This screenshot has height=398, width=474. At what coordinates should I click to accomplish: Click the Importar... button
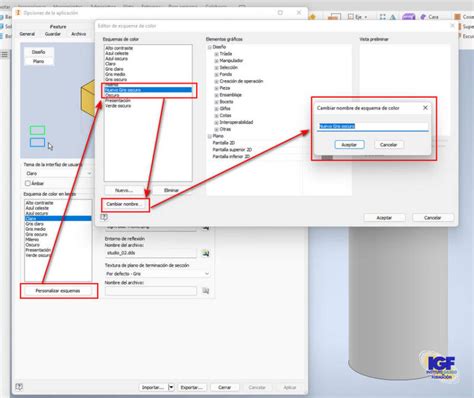(x=153, y=387)
